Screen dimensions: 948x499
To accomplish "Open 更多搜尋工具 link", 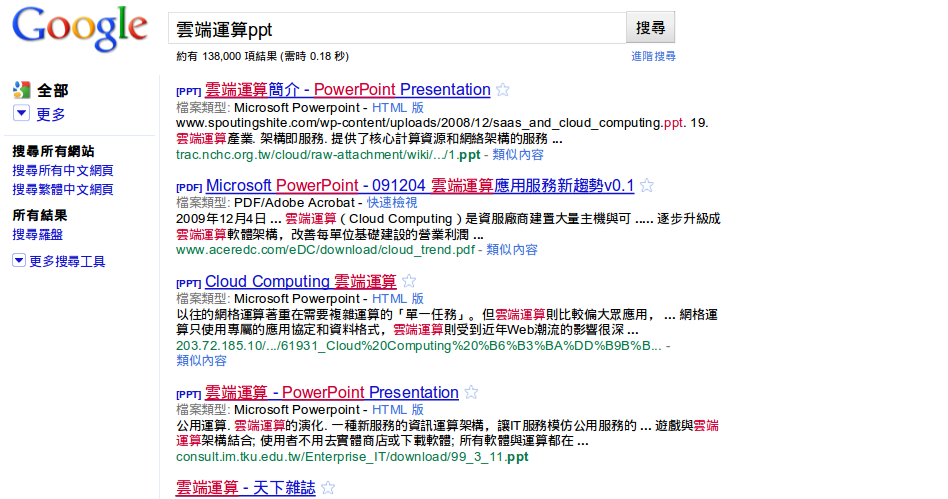I will pos(67,261).
